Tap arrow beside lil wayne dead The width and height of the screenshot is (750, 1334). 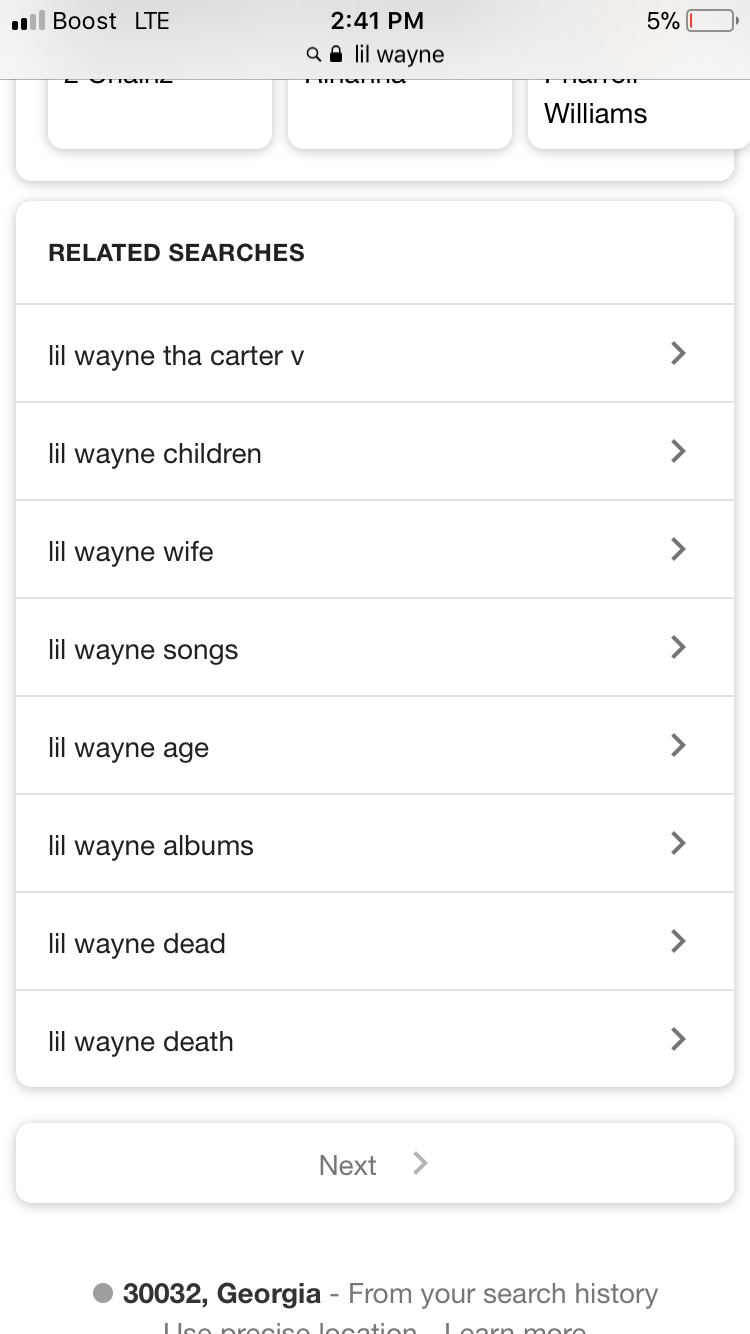click(x=678, y=941)
